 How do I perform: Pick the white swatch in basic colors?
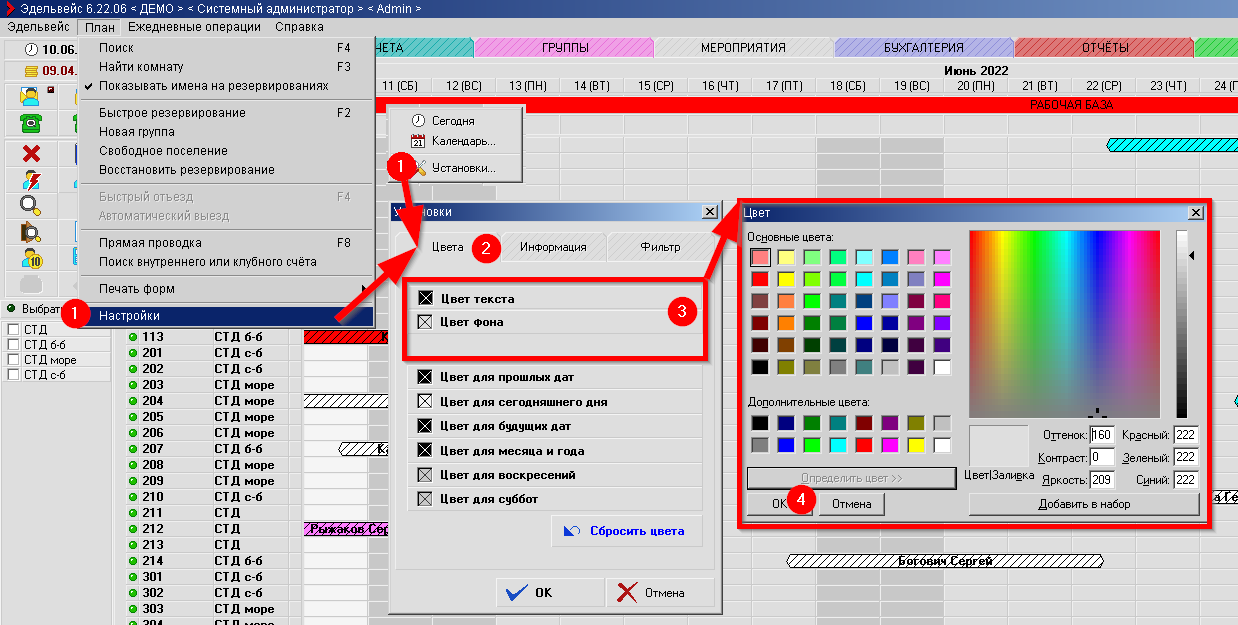tap(941, 367)
